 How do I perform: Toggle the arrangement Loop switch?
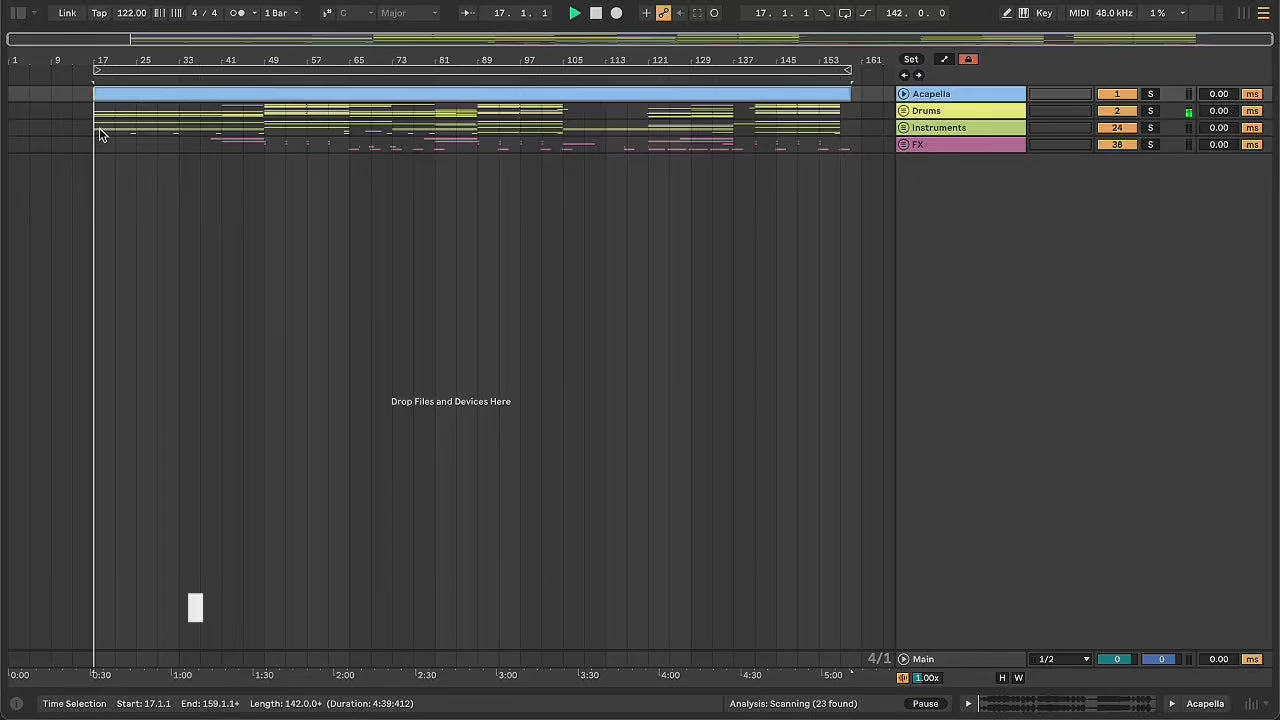click(844, 13)
